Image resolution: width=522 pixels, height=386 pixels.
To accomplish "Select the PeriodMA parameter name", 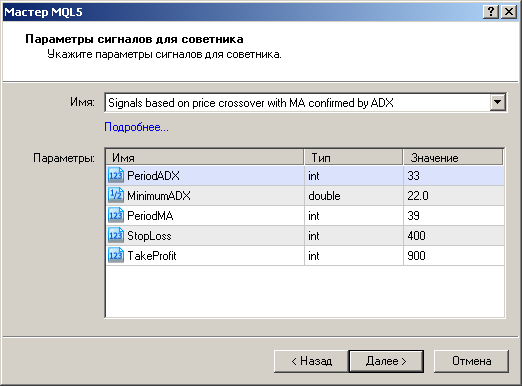I will 150,216.
